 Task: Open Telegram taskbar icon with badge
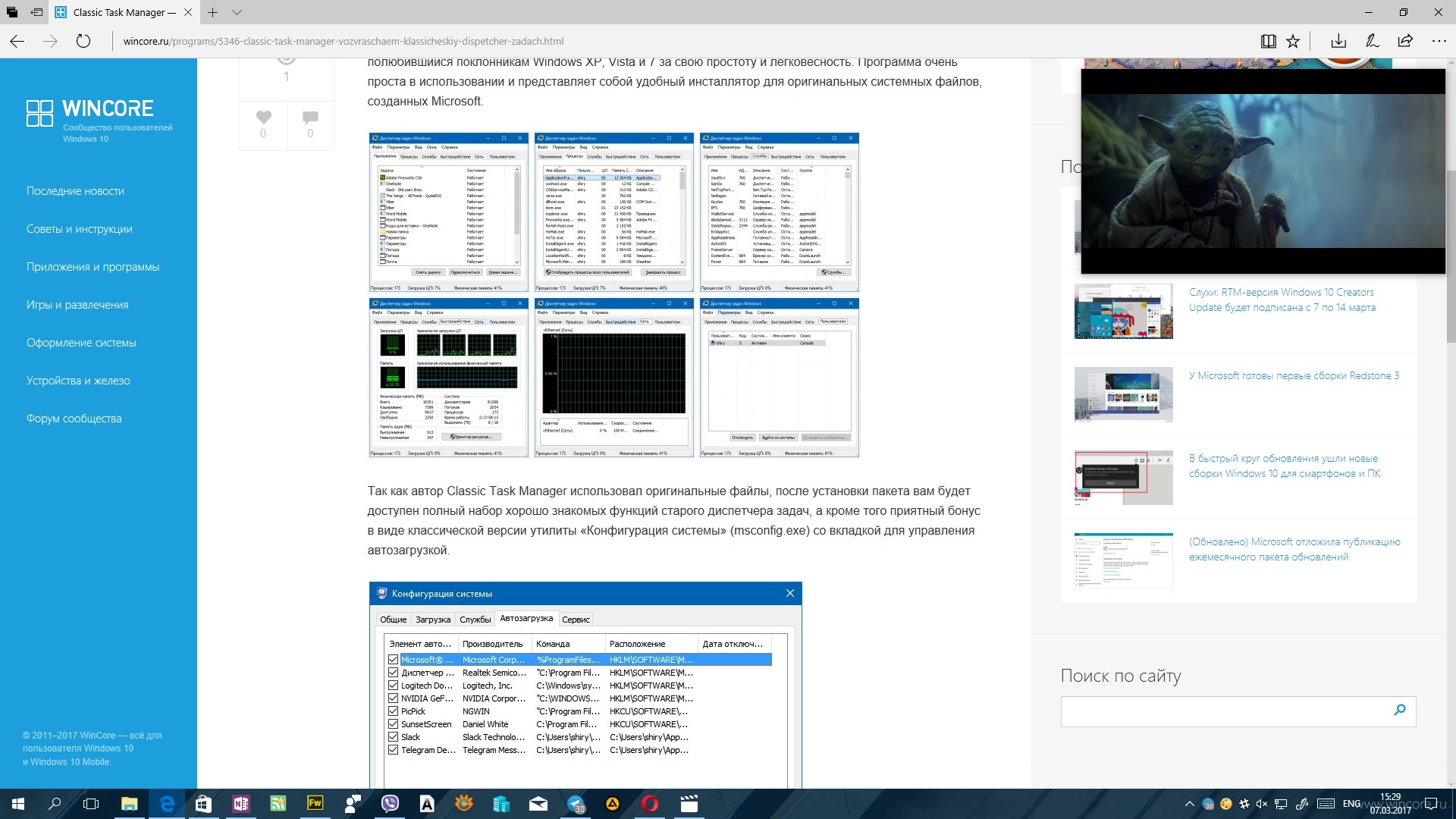[x=576, y=804]
